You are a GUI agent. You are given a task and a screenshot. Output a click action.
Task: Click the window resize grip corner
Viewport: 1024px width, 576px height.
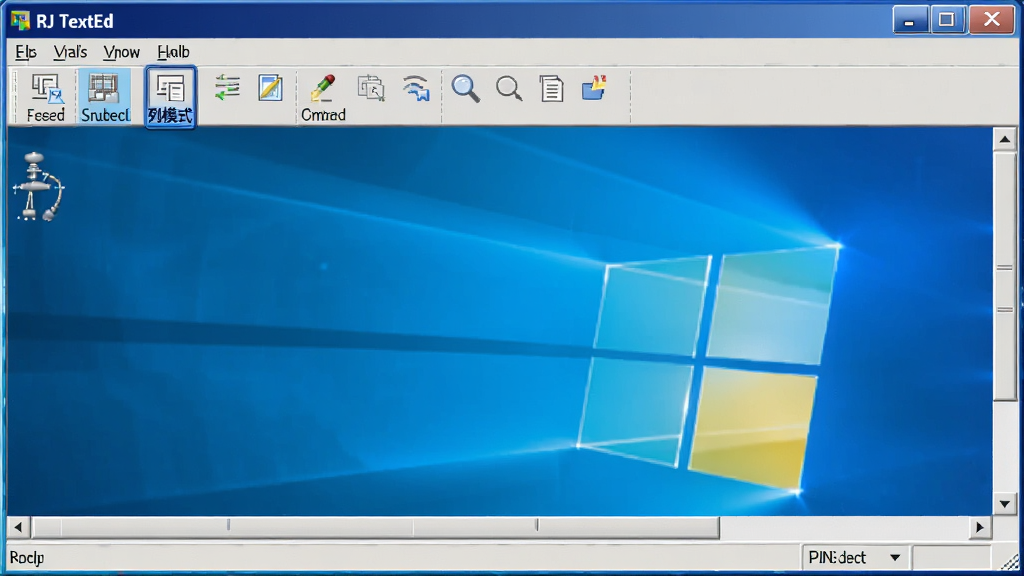point(1010,560)
